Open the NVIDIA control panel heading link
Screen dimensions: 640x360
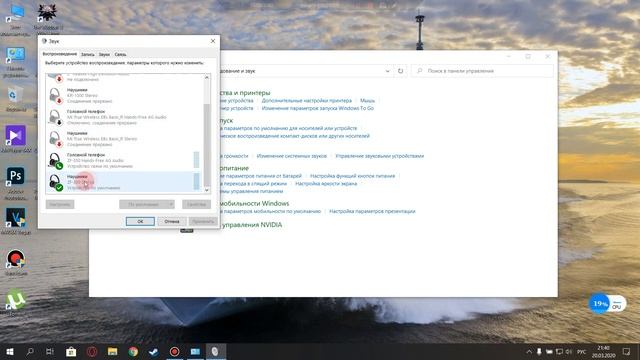251,225
